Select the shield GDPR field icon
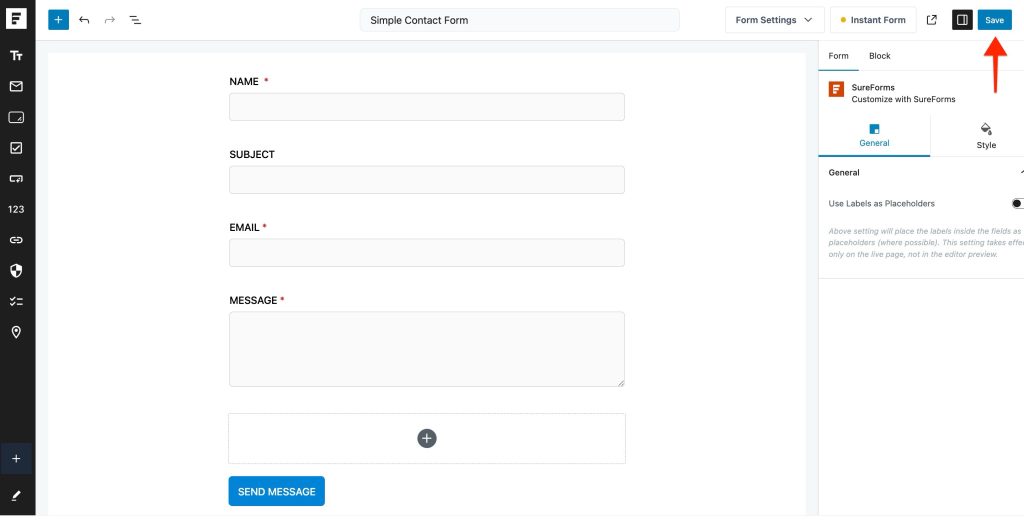The height and width of the screenshot is (521, 1024). pos(16,270)
